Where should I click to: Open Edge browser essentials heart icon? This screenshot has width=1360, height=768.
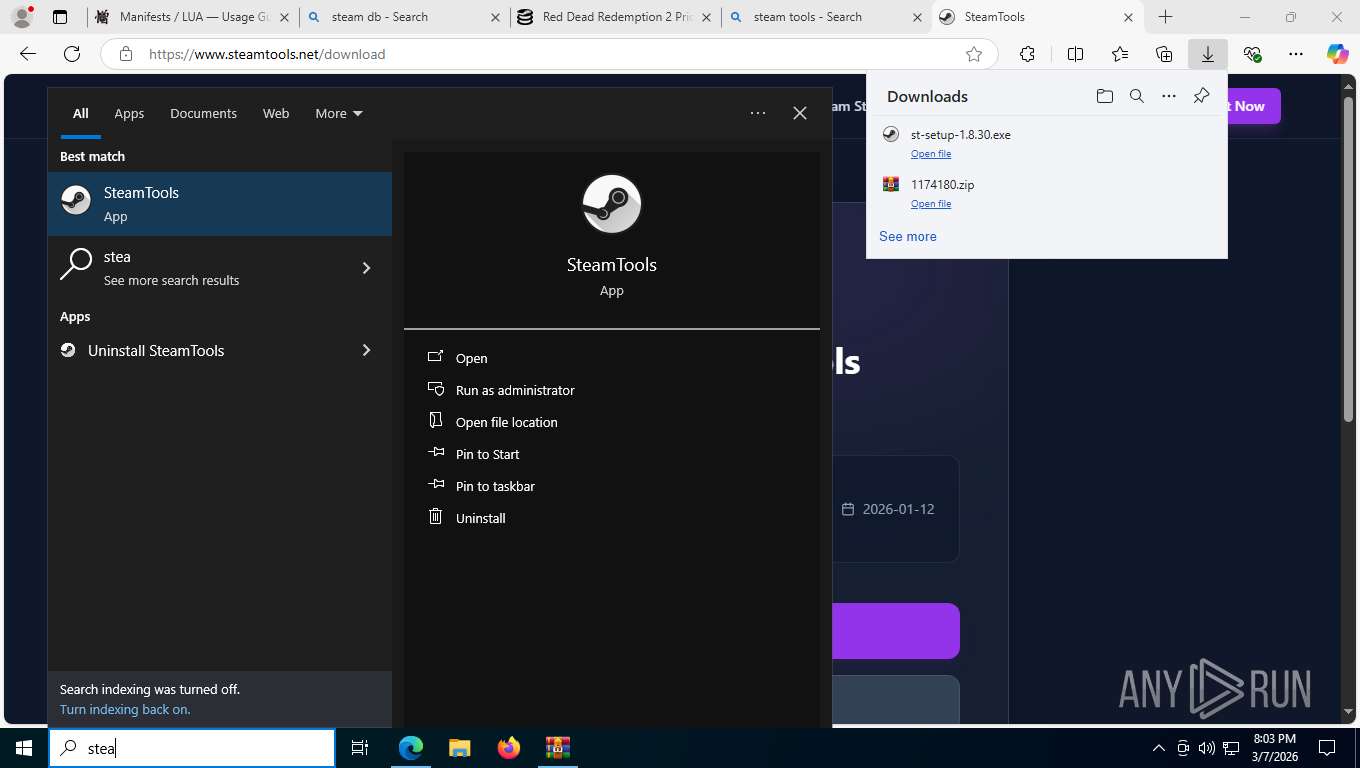pyautogui.click(x=1252, y=54)
